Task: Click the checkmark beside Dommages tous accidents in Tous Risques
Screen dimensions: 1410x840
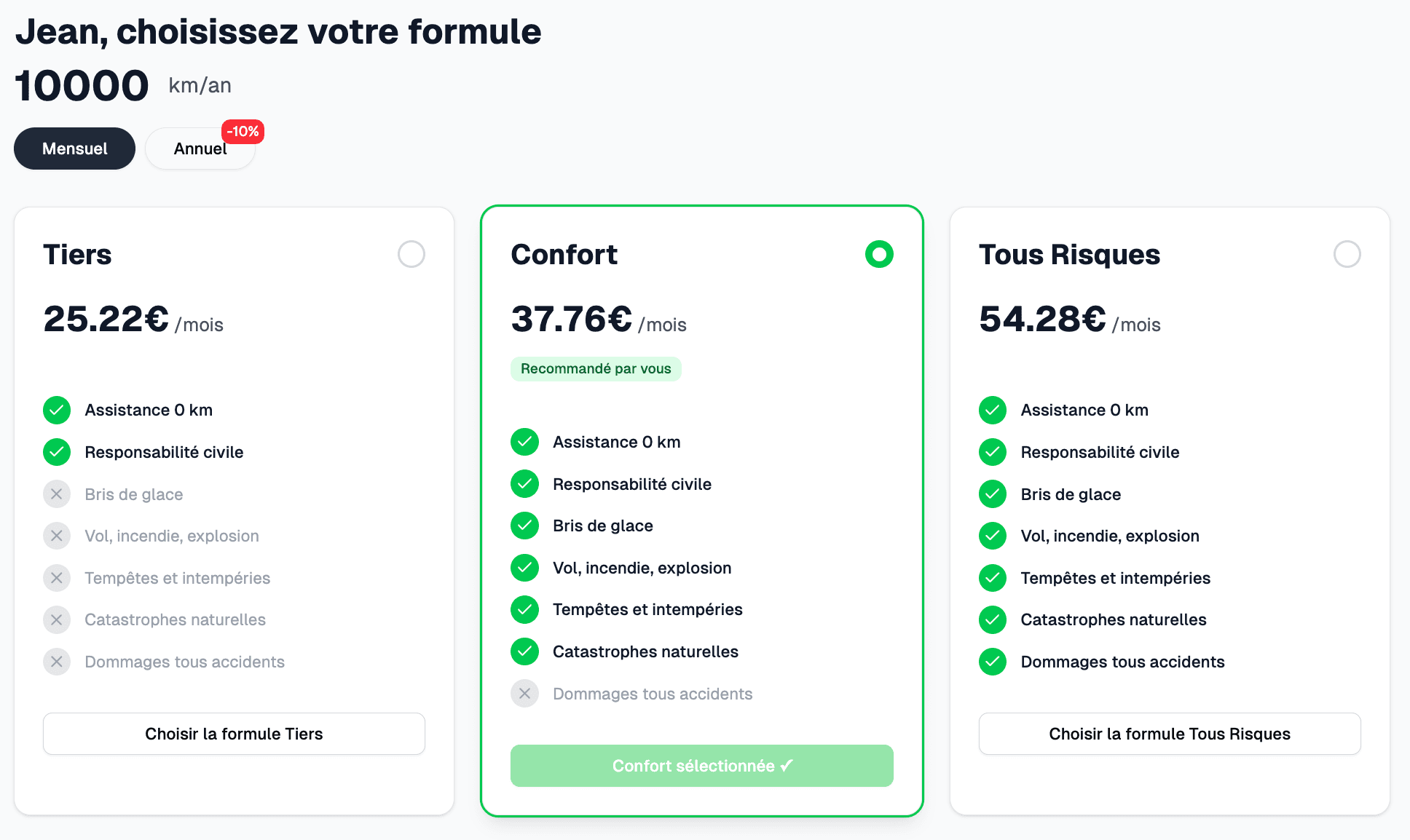Action: click(x=992, y=662)
